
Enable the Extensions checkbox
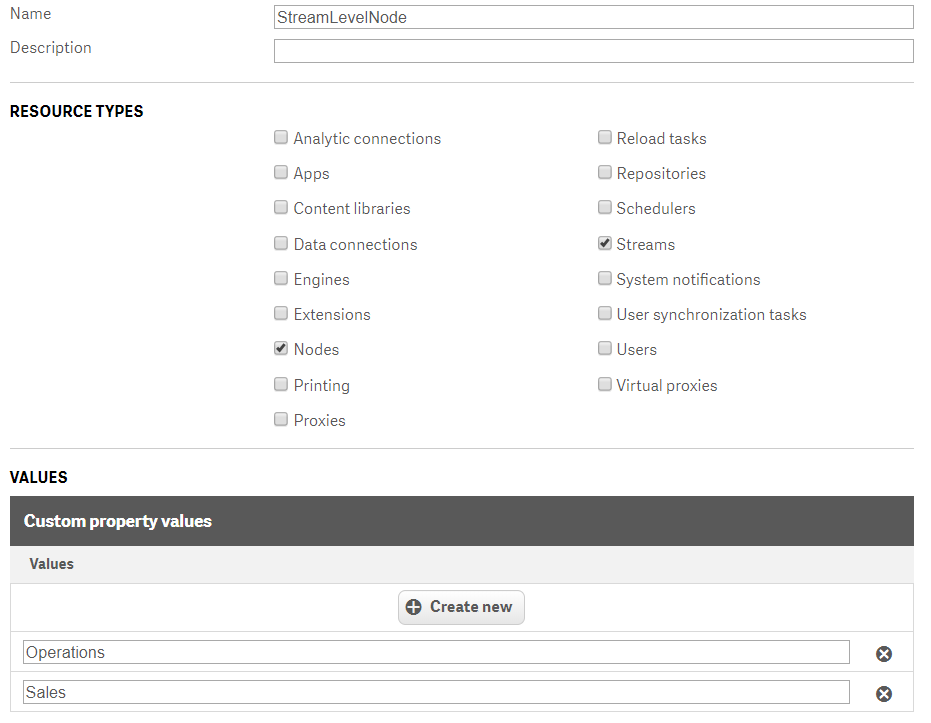pyautogui.click(x=281, y=314)
